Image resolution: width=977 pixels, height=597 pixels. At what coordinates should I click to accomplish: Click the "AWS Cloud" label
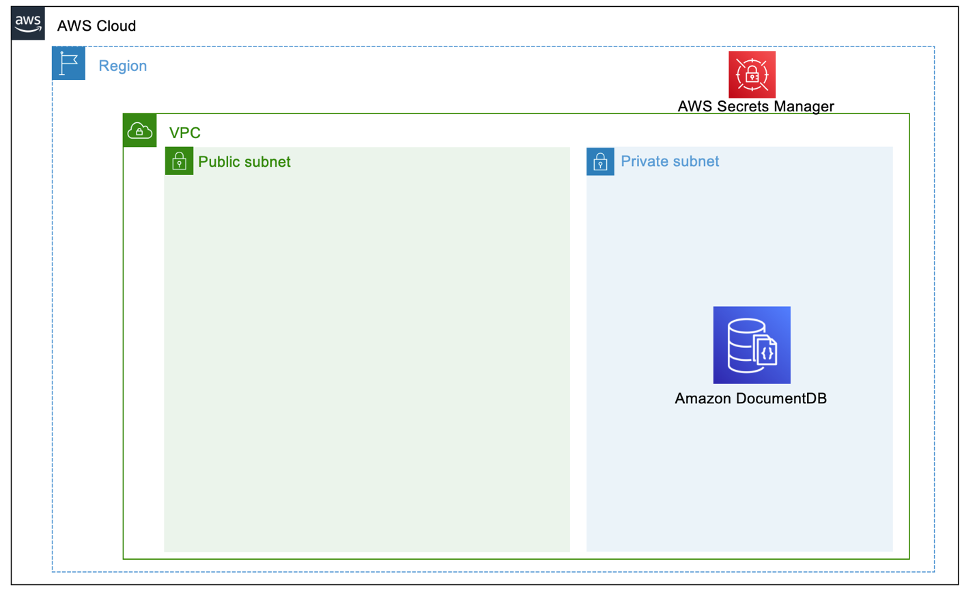tap(97, 26)
